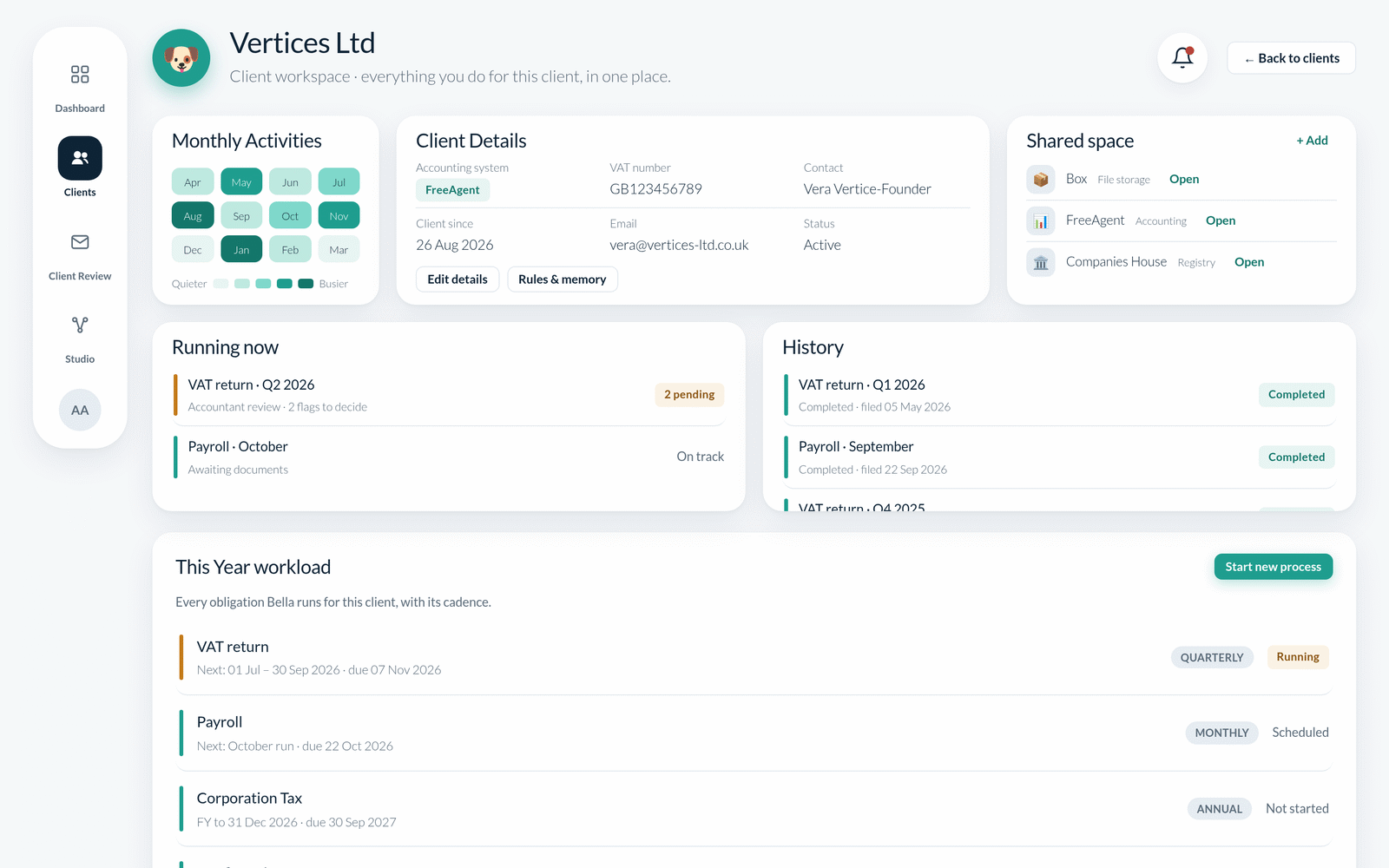Click the FreeAgent chart icon

[x=1041, y=221]
